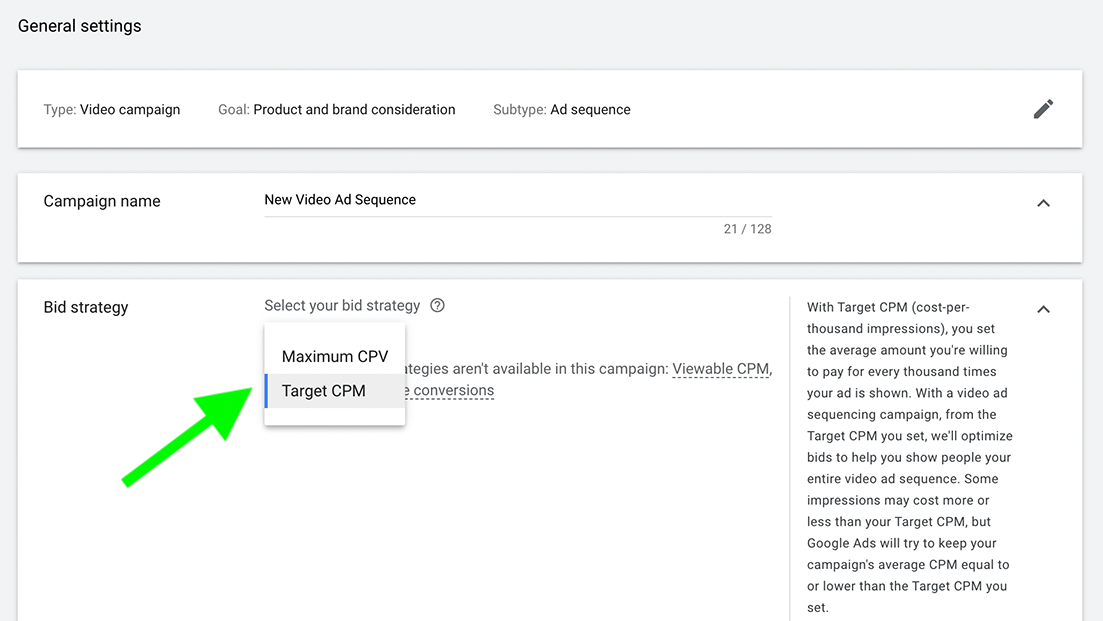Image resolution: width=1103 pixels, height=621 pixels.
Task: Click the pencil edit icon
Action: [x=1043, y=109]
